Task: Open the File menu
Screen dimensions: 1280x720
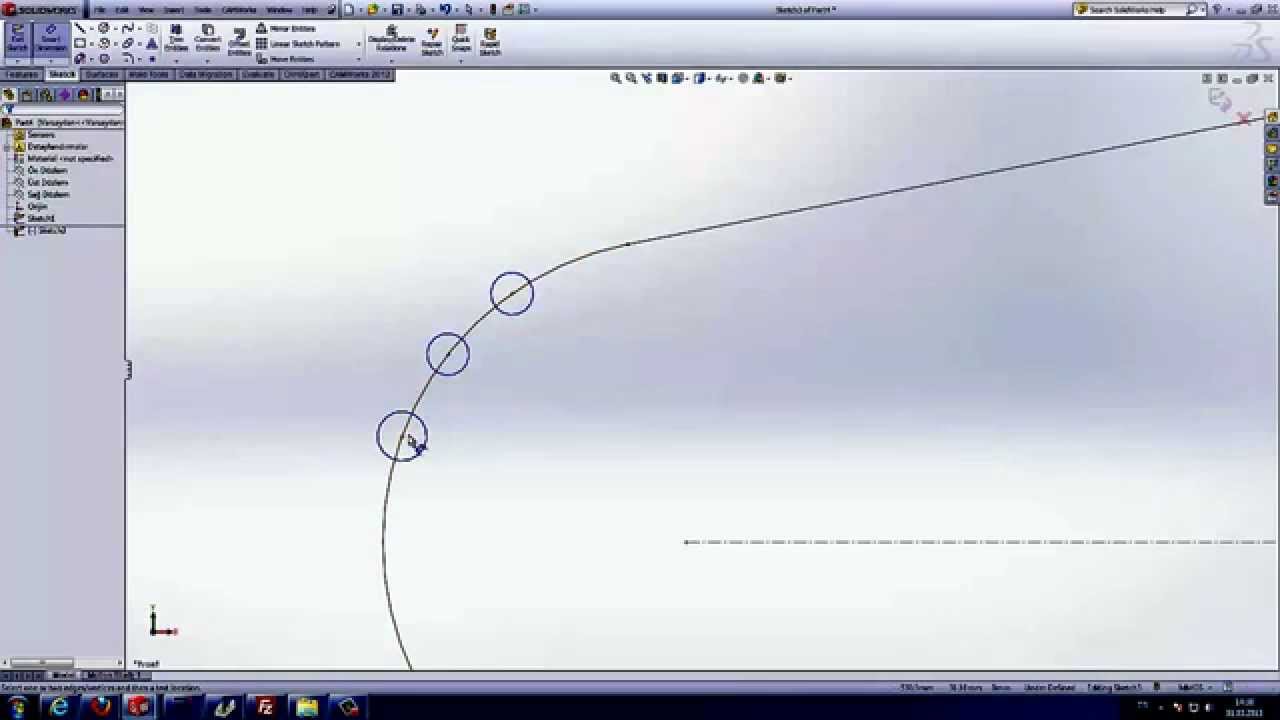Action: click(x=100, y=10)
